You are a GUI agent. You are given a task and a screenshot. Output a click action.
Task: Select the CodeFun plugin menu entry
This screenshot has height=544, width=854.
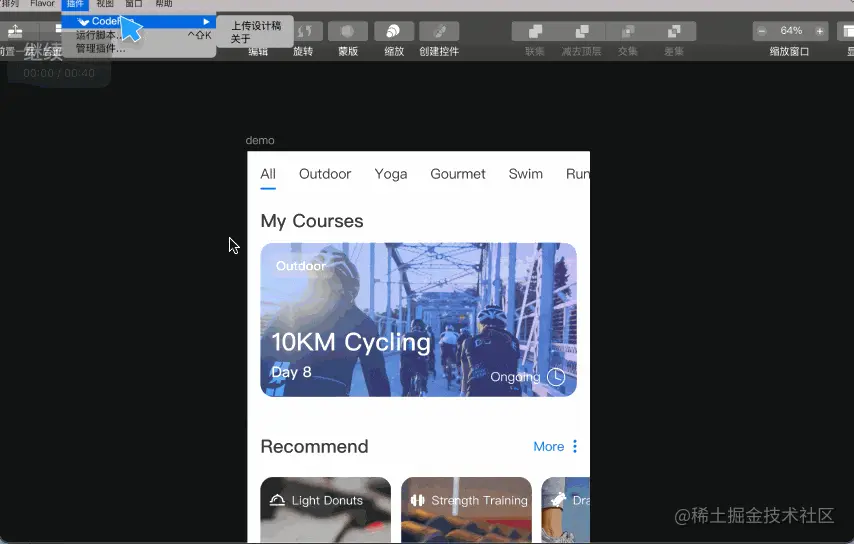(139, 21)
